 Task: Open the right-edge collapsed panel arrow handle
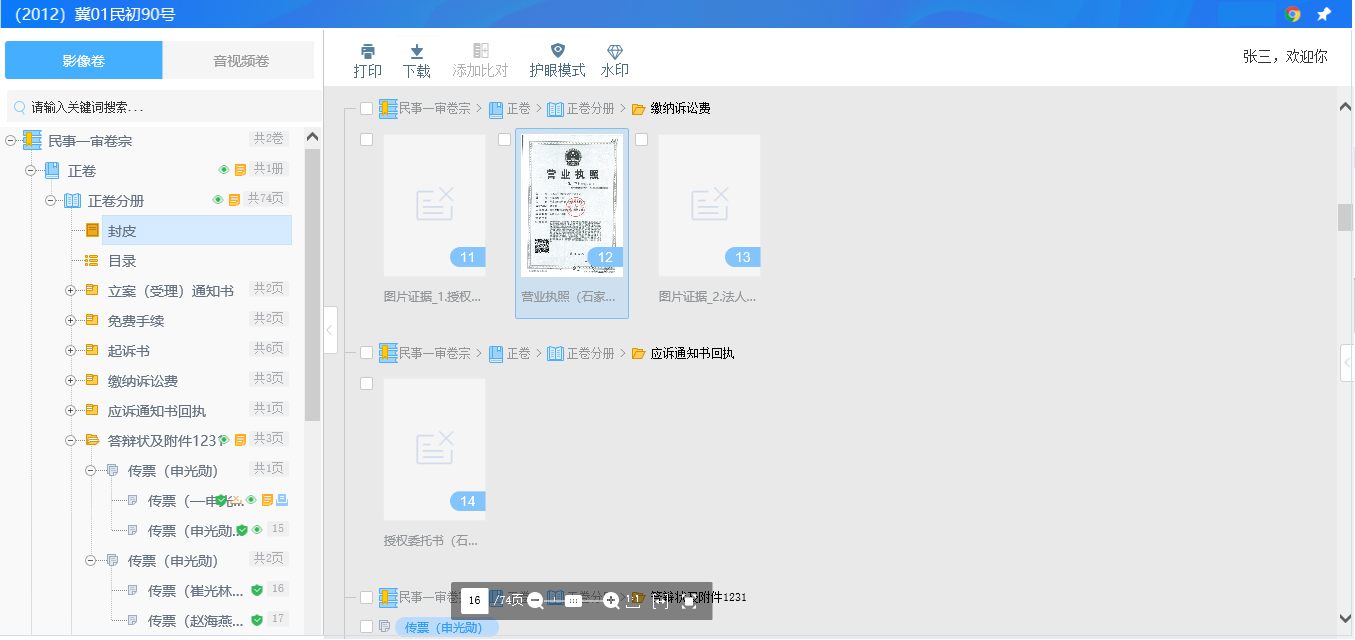pos(1347,363)
